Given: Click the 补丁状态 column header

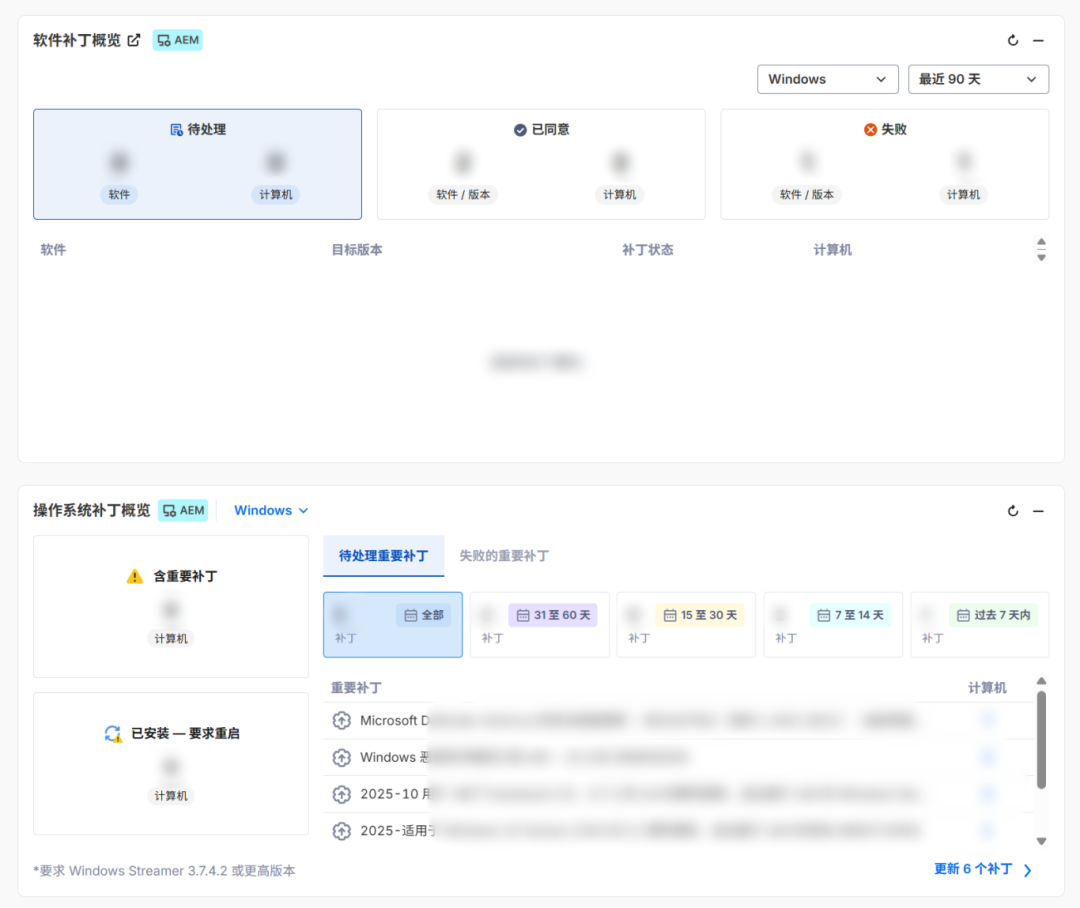Looking at the screenshot, I should point(647,250).
